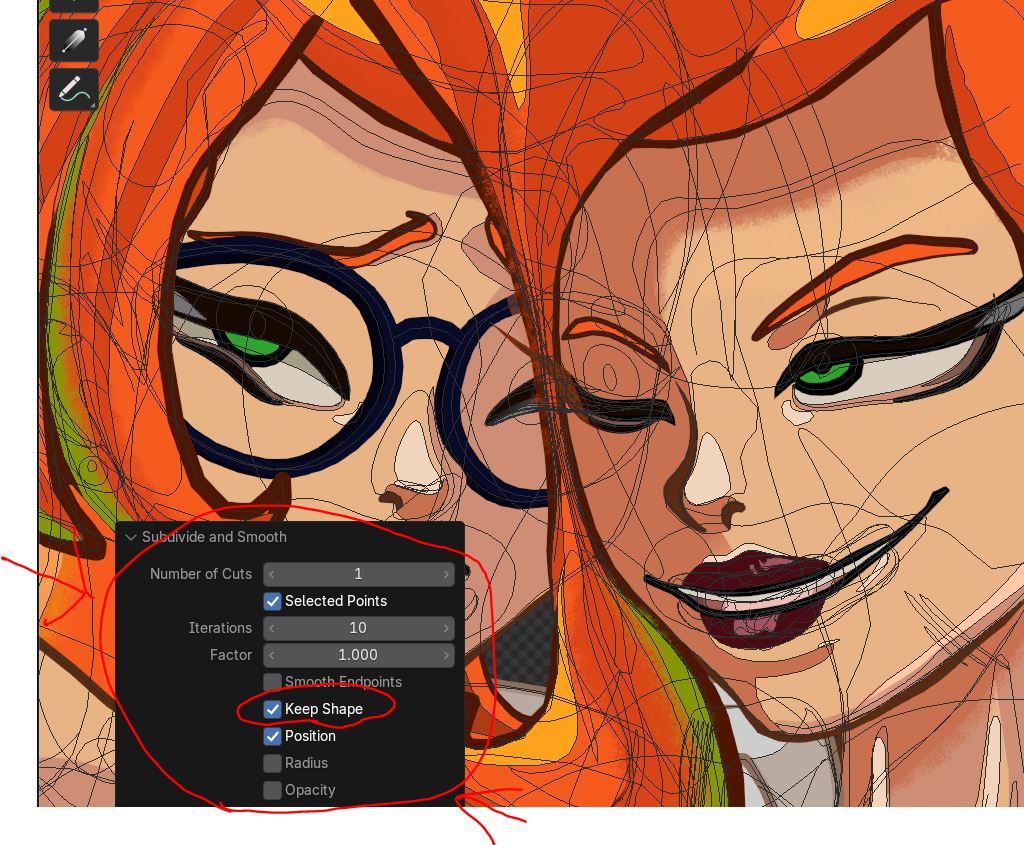Toggle the Smooth Endpoints checkbox
The width and height of the screenshot is (1024, 845).
(x=272, y=682)
